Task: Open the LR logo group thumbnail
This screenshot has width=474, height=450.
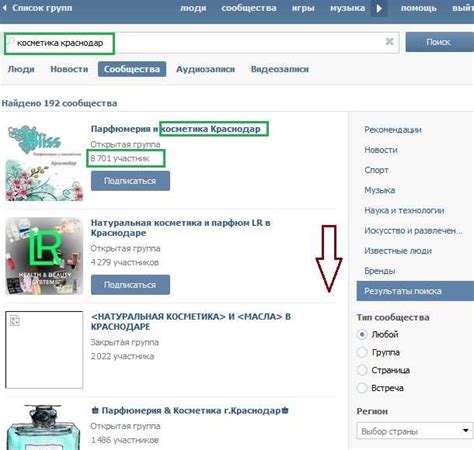Action: click(x=44, y=256)
